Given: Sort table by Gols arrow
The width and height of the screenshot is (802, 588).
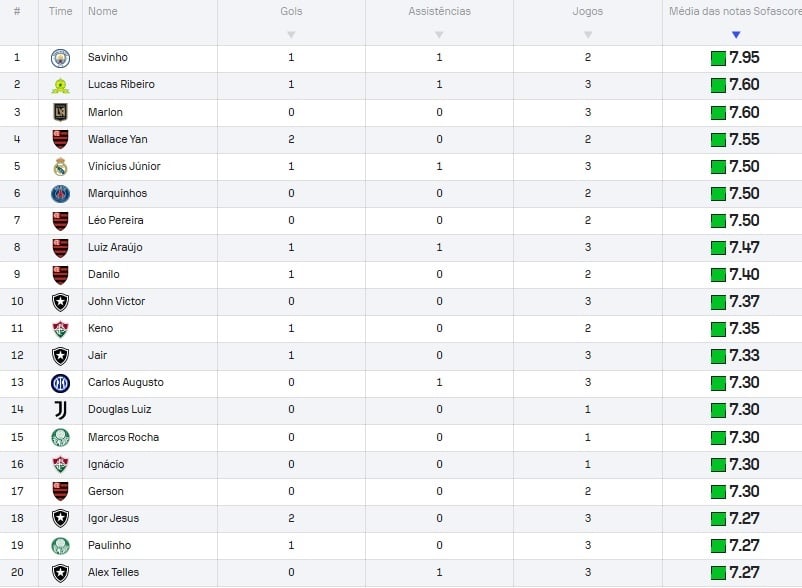Looking at the screenshot, I should [291, 35].
